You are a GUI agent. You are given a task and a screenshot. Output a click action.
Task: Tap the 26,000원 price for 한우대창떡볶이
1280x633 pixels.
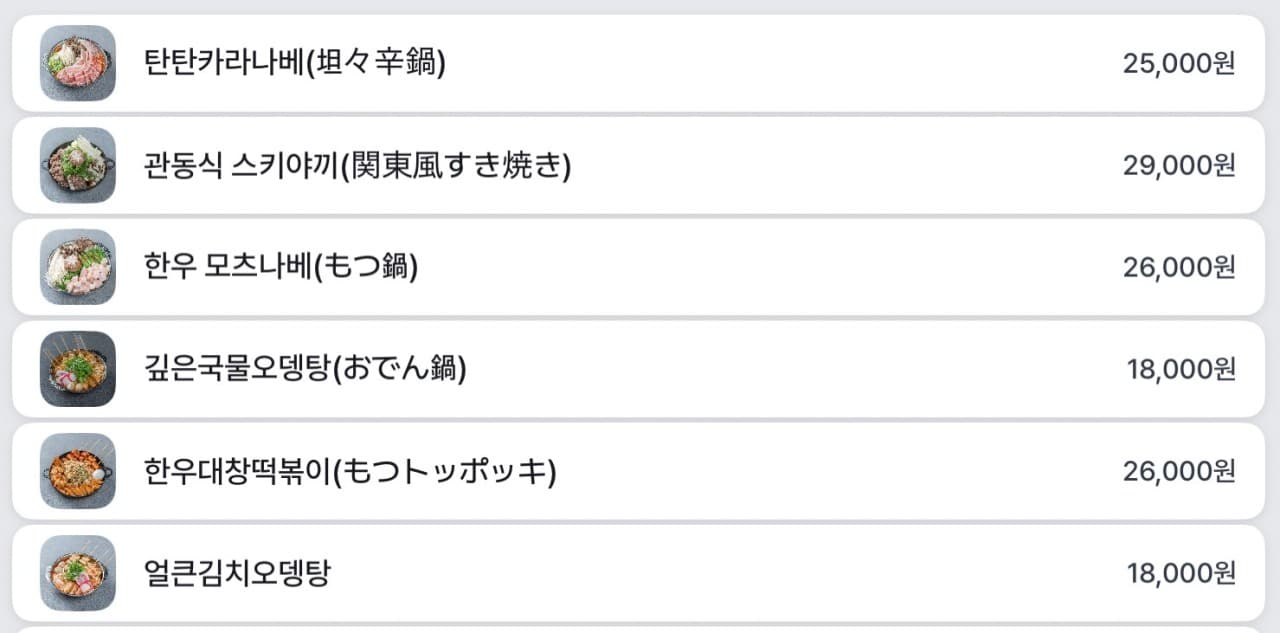(1179, 471)
